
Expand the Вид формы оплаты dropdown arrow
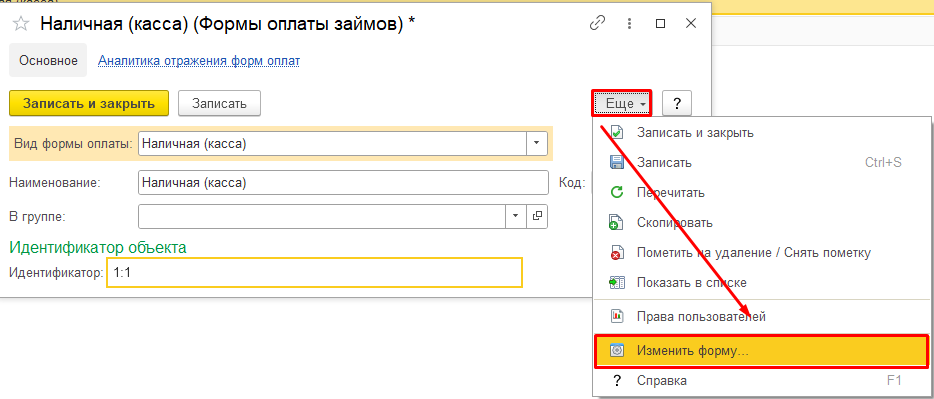pyautogui.click(x=537, y=143)
